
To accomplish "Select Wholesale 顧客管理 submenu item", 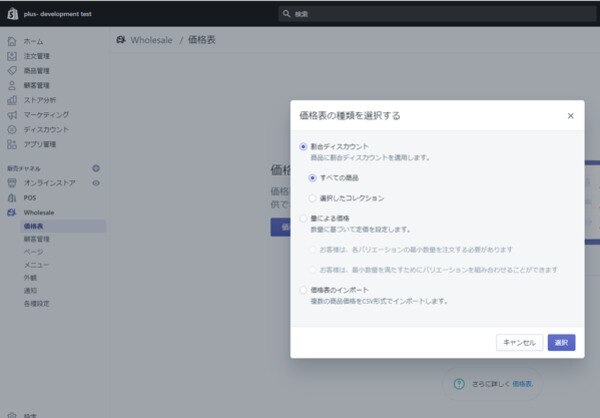I will [x=37, y=239].
